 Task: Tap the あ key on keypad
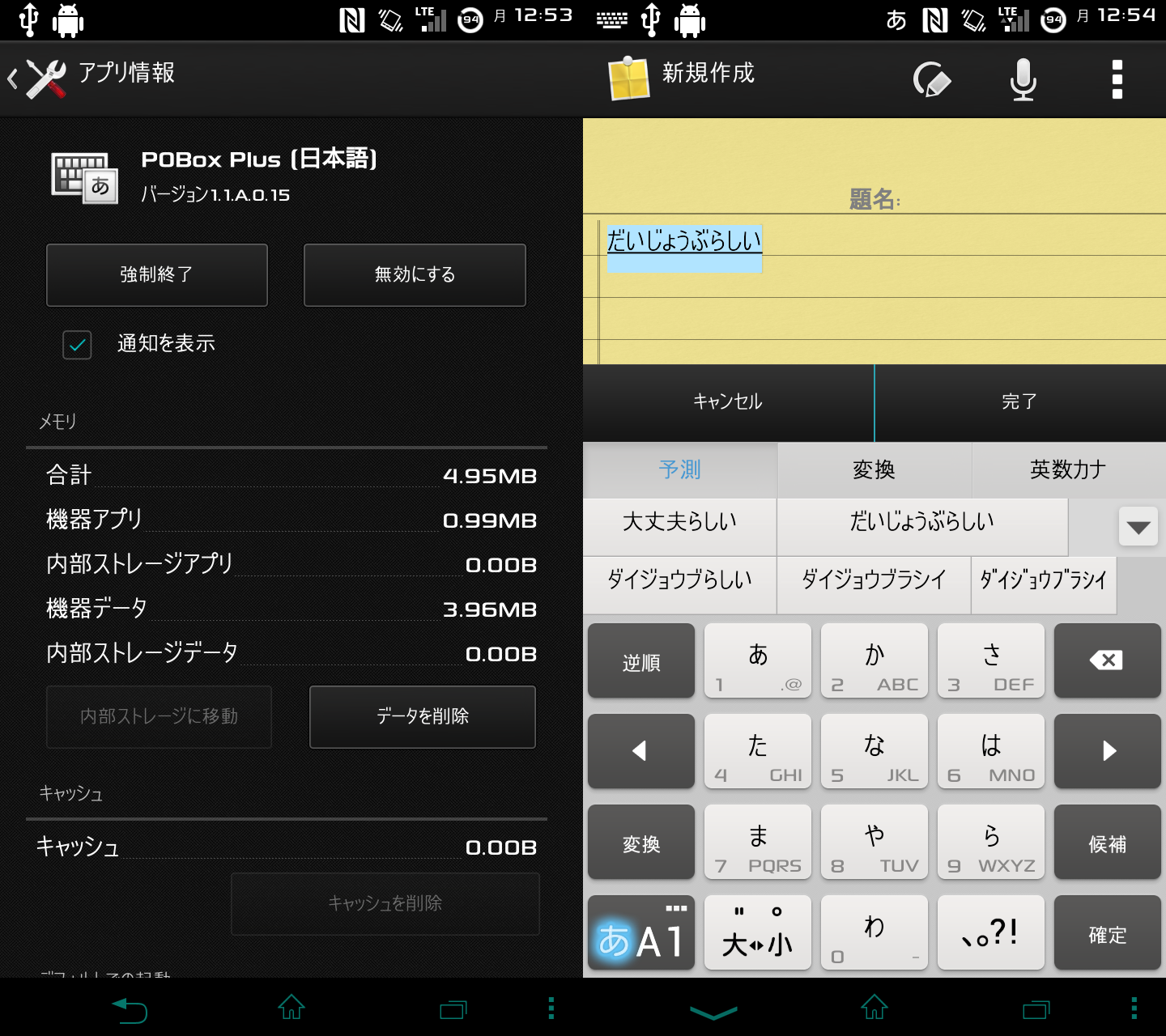pyautogui.click(x=758, y=660)
